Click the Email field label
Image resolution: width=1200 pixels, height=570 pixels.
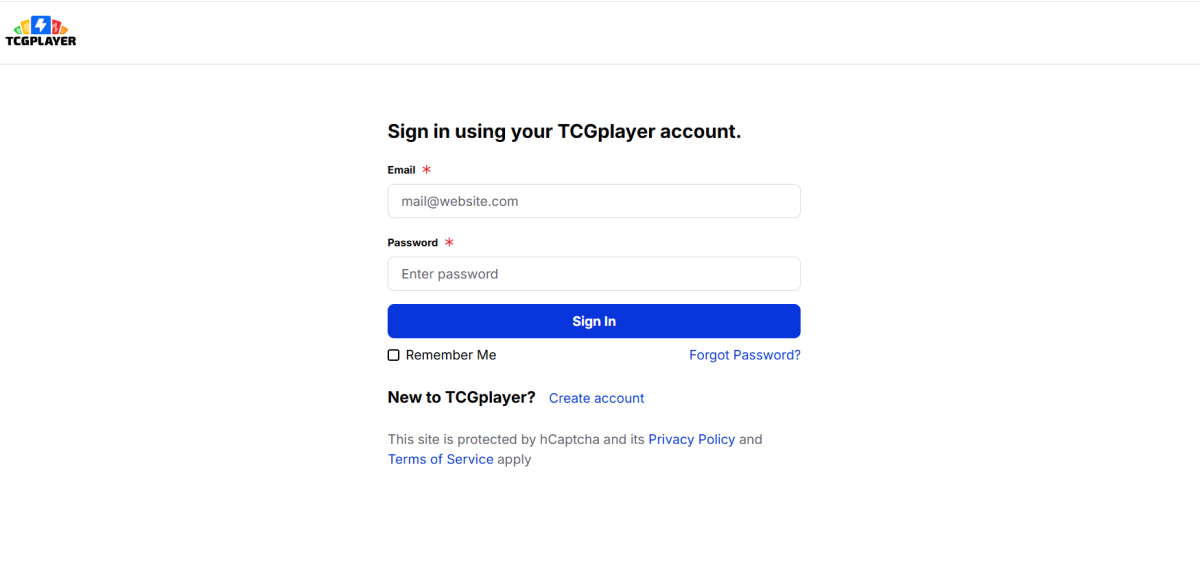tap(401, 170)
